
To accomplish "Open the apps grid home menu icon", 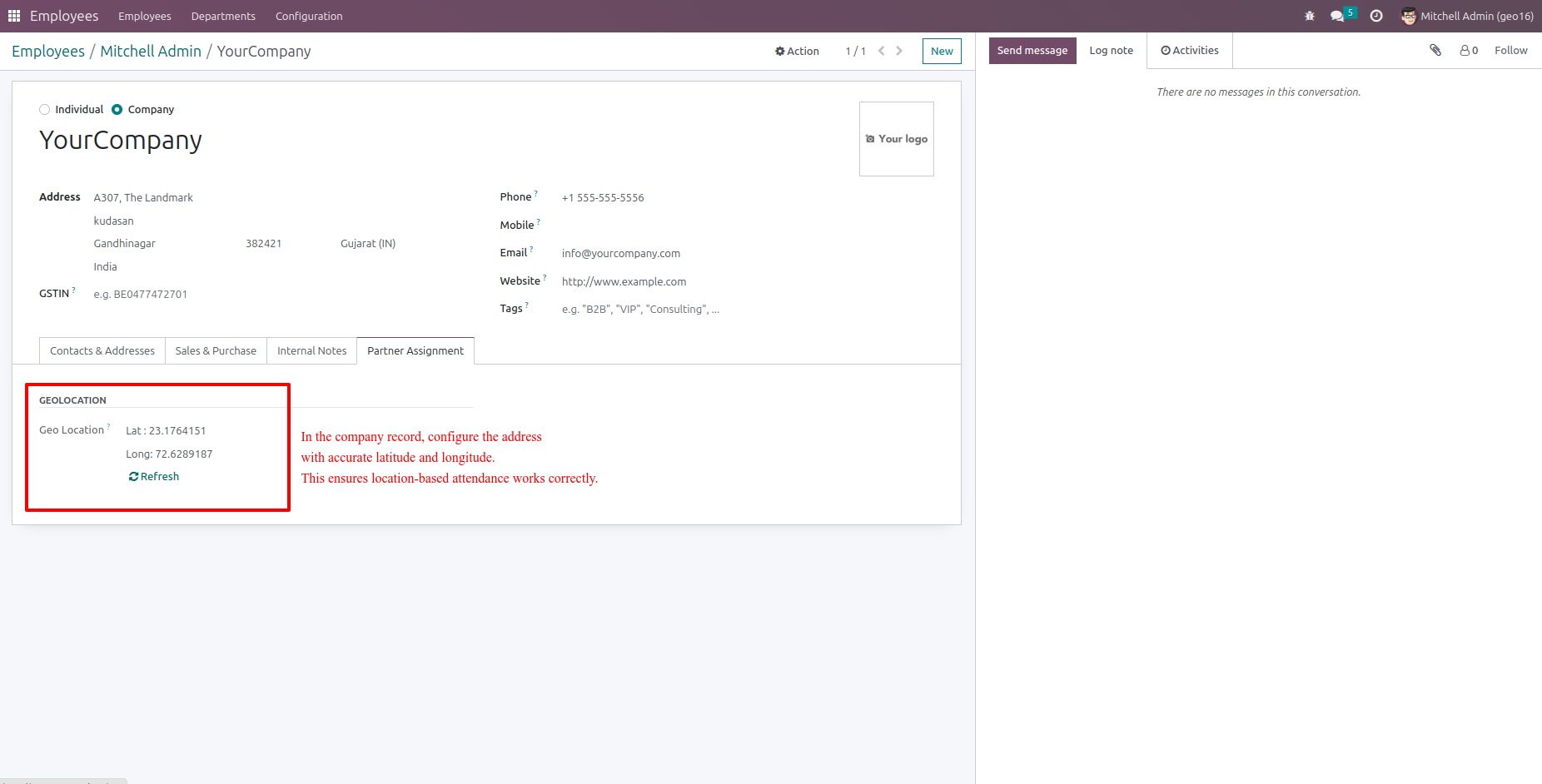I will [x=14, y=16].
